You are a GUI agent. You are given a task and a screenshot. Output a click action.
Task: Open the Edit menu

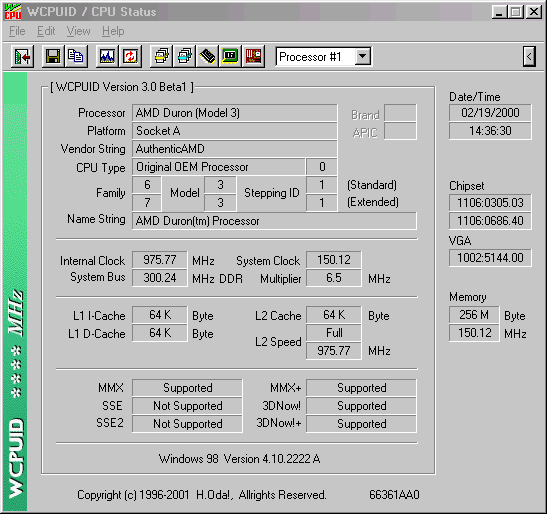point(46,31)
